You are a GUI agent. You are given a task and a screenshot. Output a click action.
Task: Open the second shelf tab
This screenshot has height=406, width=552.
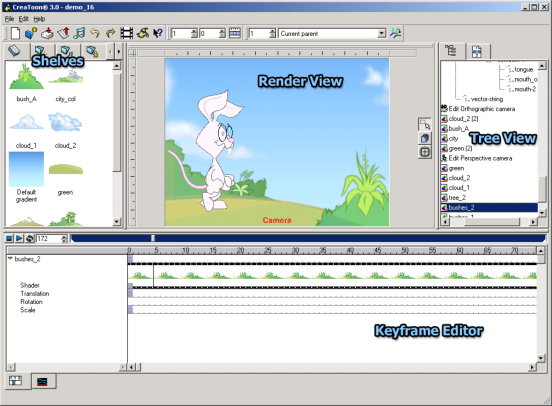40,51
